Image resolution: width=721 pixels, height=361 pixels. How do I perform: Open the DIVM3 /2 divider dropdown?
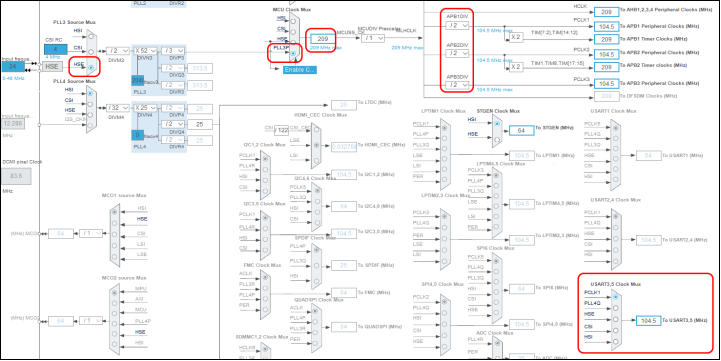pyautogui.click(x=118, y=51)
